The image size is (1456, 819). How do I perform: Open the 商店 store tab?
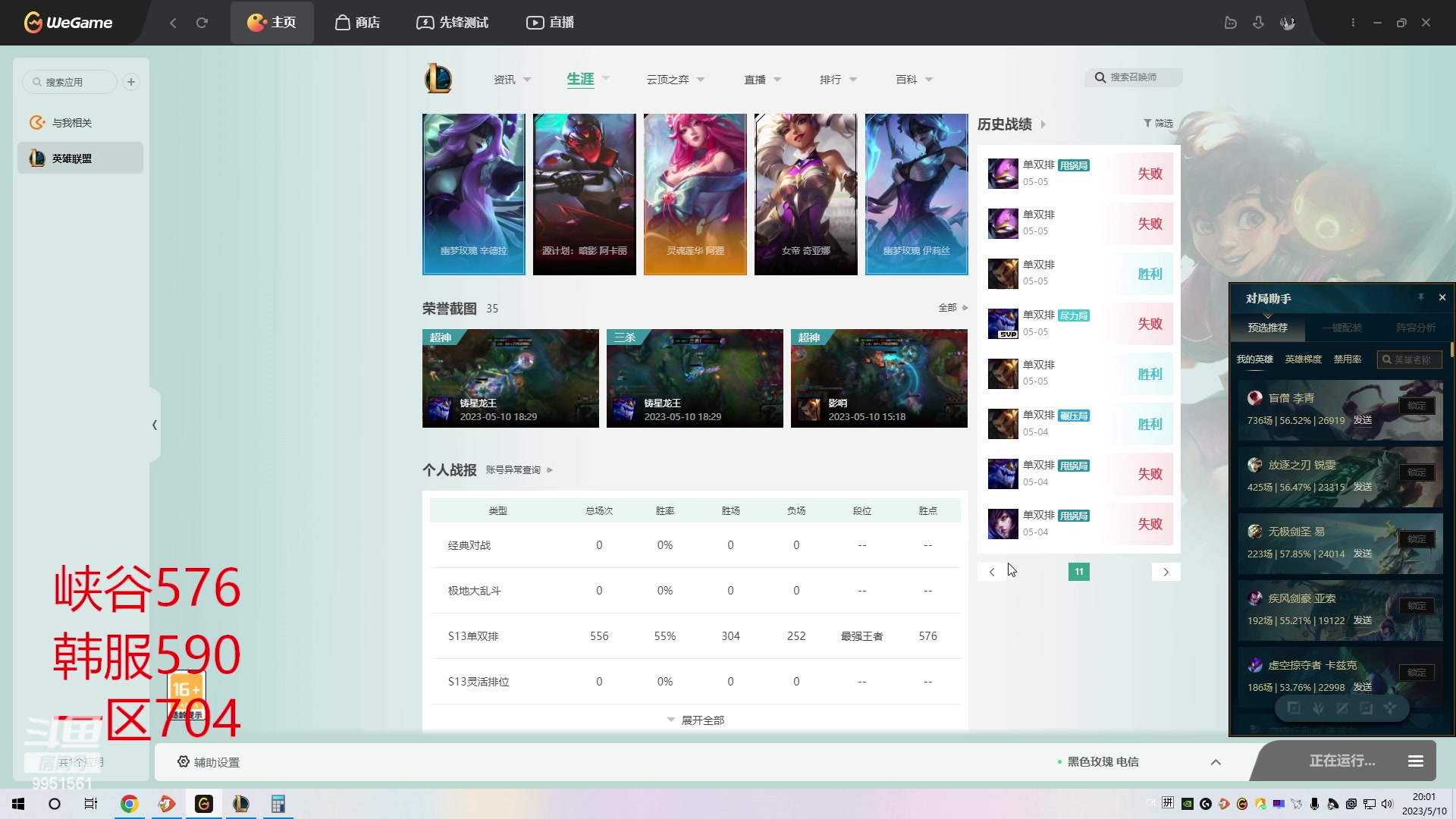[357, 23]
